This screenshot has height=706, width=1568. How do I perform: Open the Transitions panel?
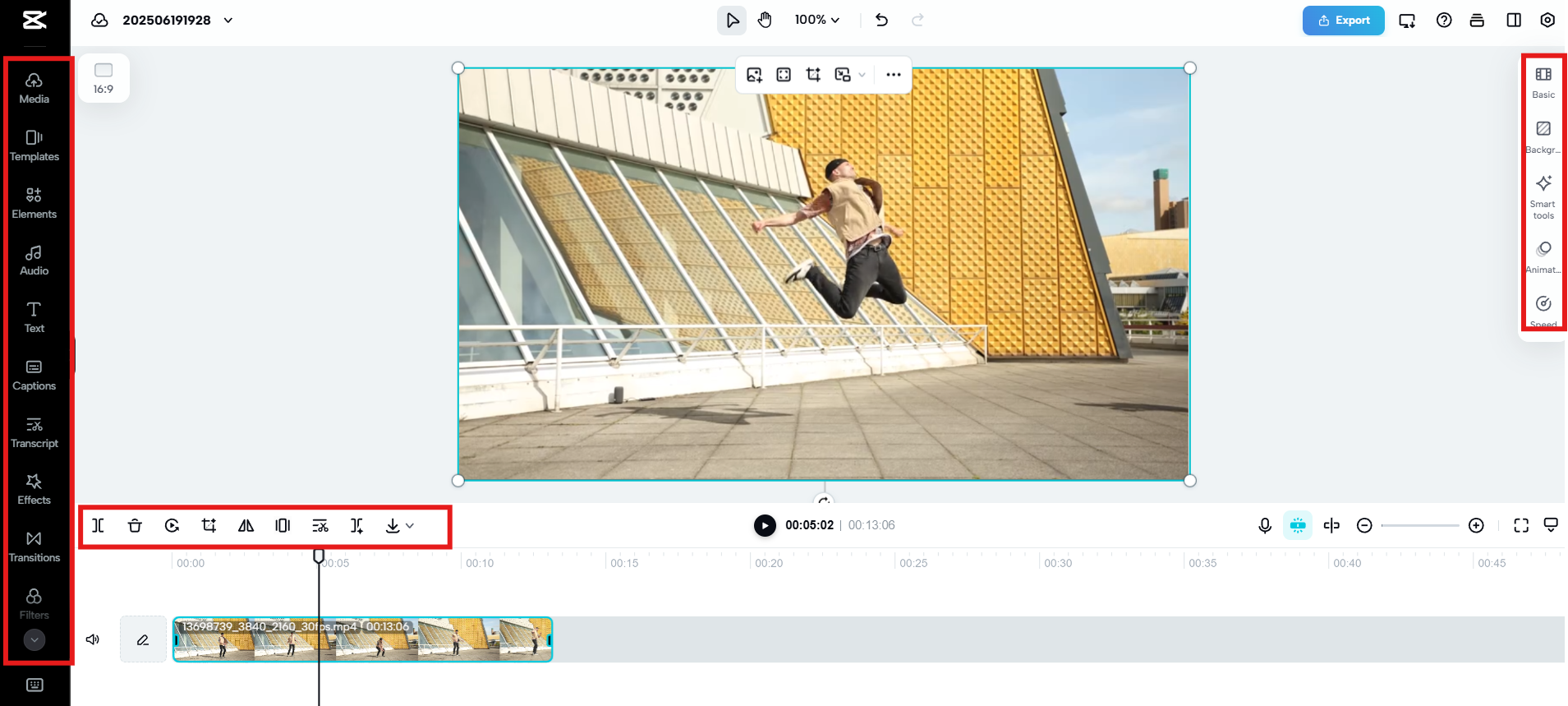[x=34, y=547]
